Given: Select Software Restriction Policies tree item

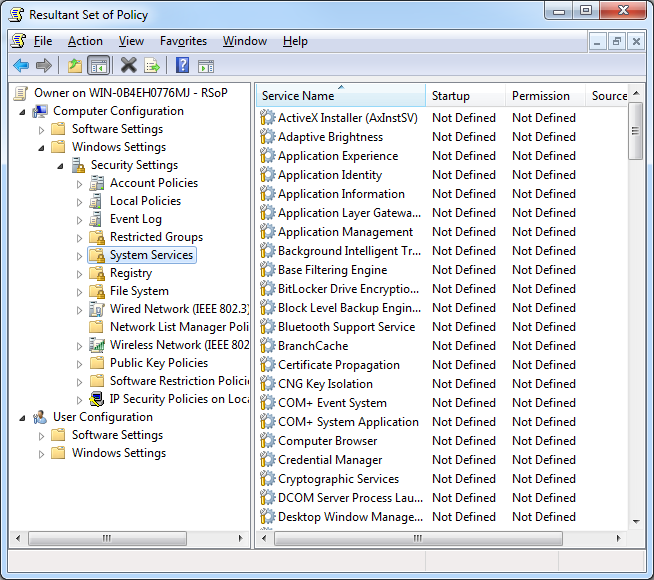Looking at the screenshot, I should (x=179, y=381).
